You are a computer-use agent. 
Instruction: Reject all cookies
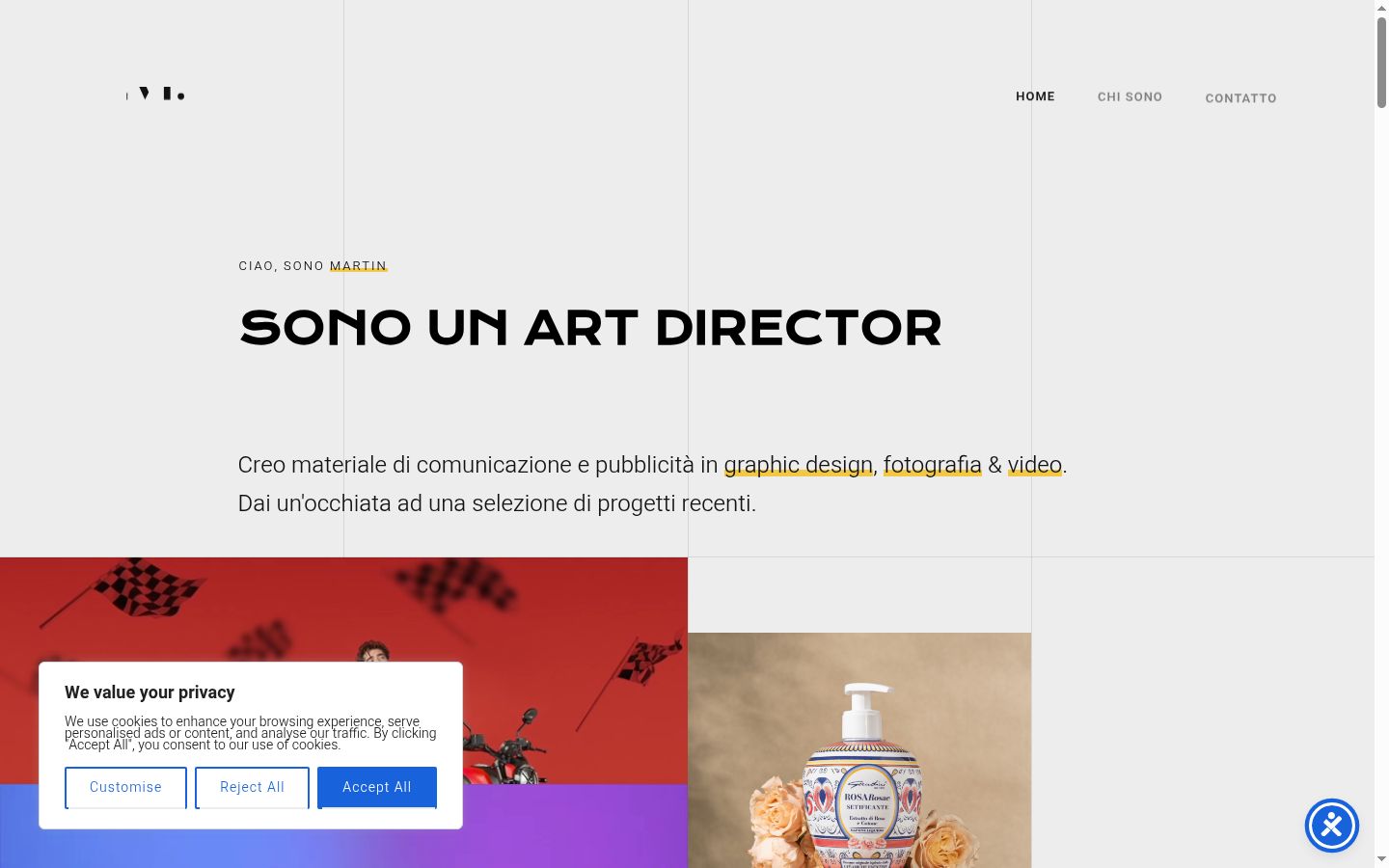pyautogui.click(x=252, y=788)
